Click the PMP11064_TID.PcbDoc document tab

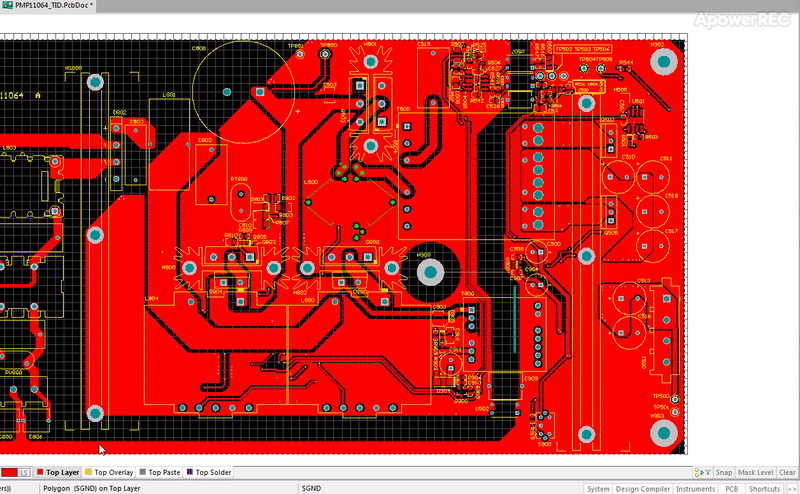(47, 5)
